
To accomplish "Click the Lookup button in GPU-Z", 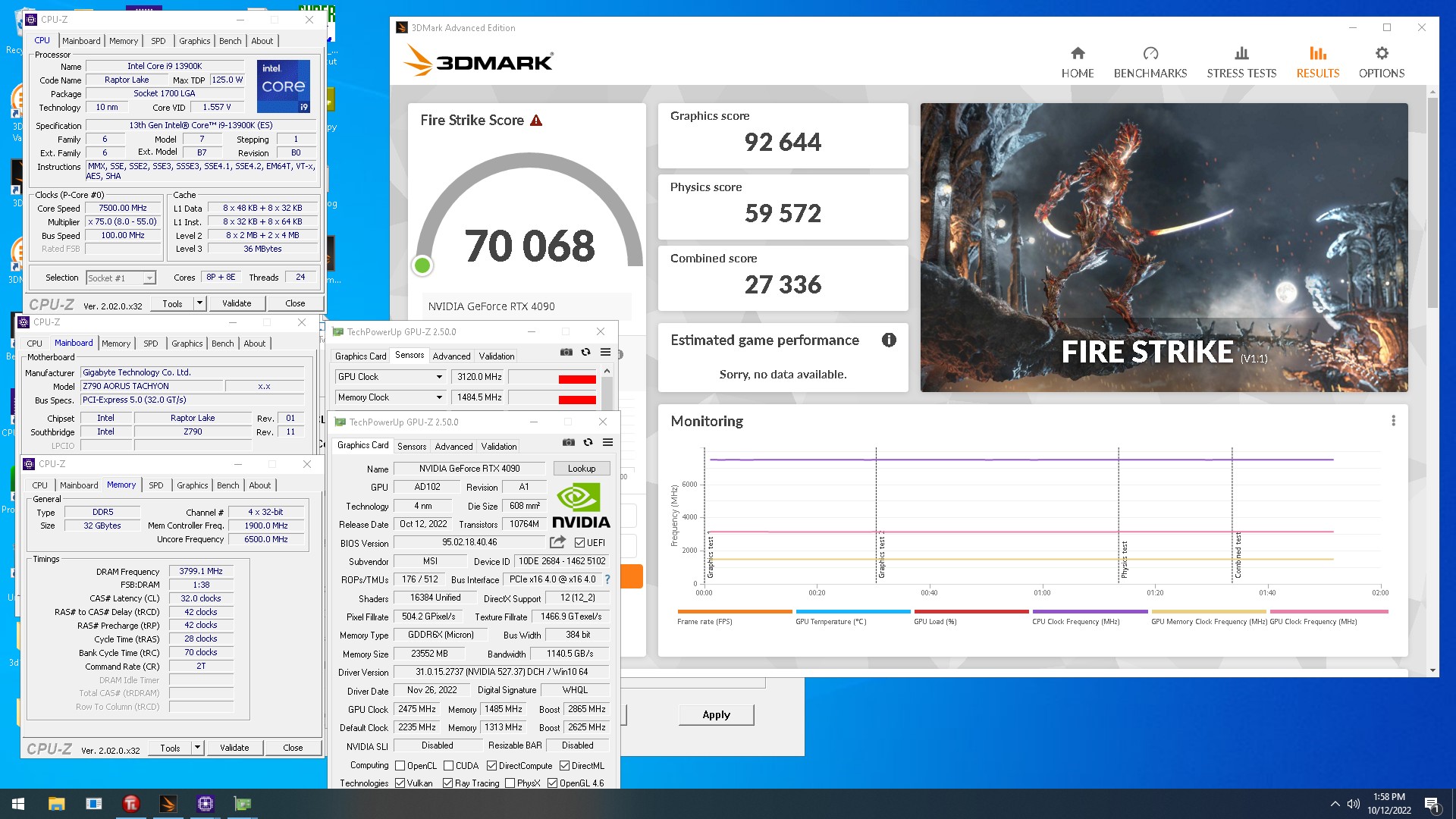I will [x=582, y=469].
